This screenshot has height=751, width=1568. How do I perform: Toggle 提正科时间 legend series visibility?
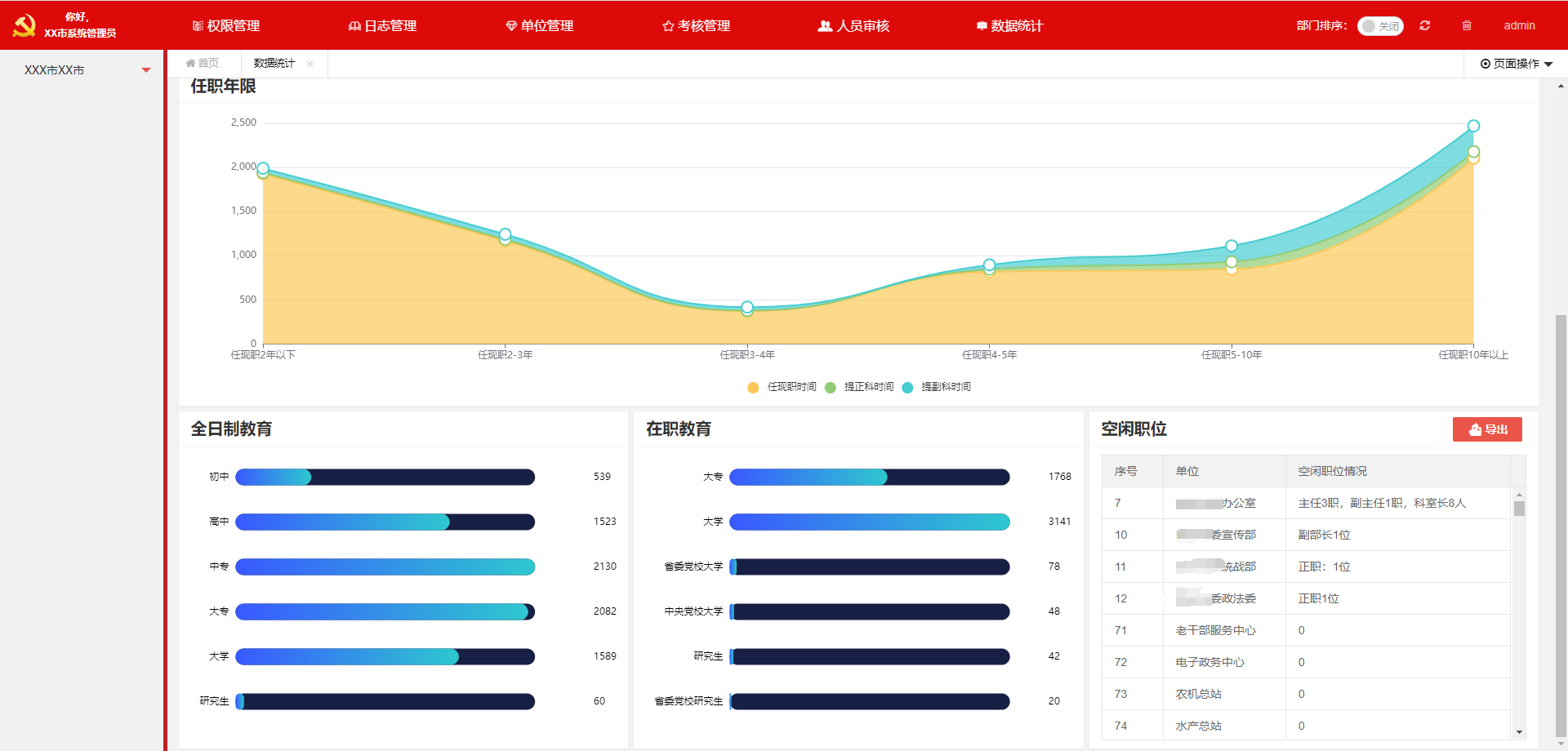(x=860, y=387)
